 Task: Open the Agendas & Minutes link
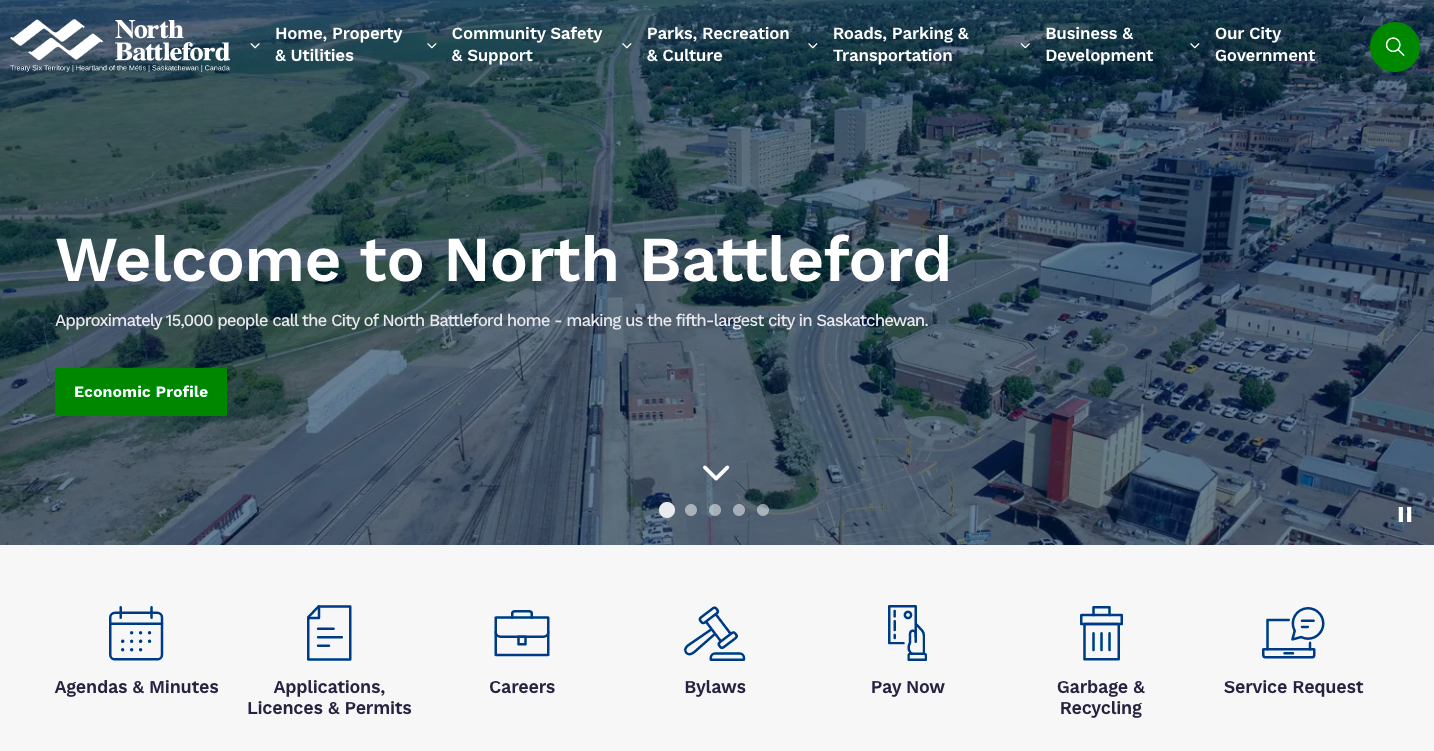tap(136, 687)
